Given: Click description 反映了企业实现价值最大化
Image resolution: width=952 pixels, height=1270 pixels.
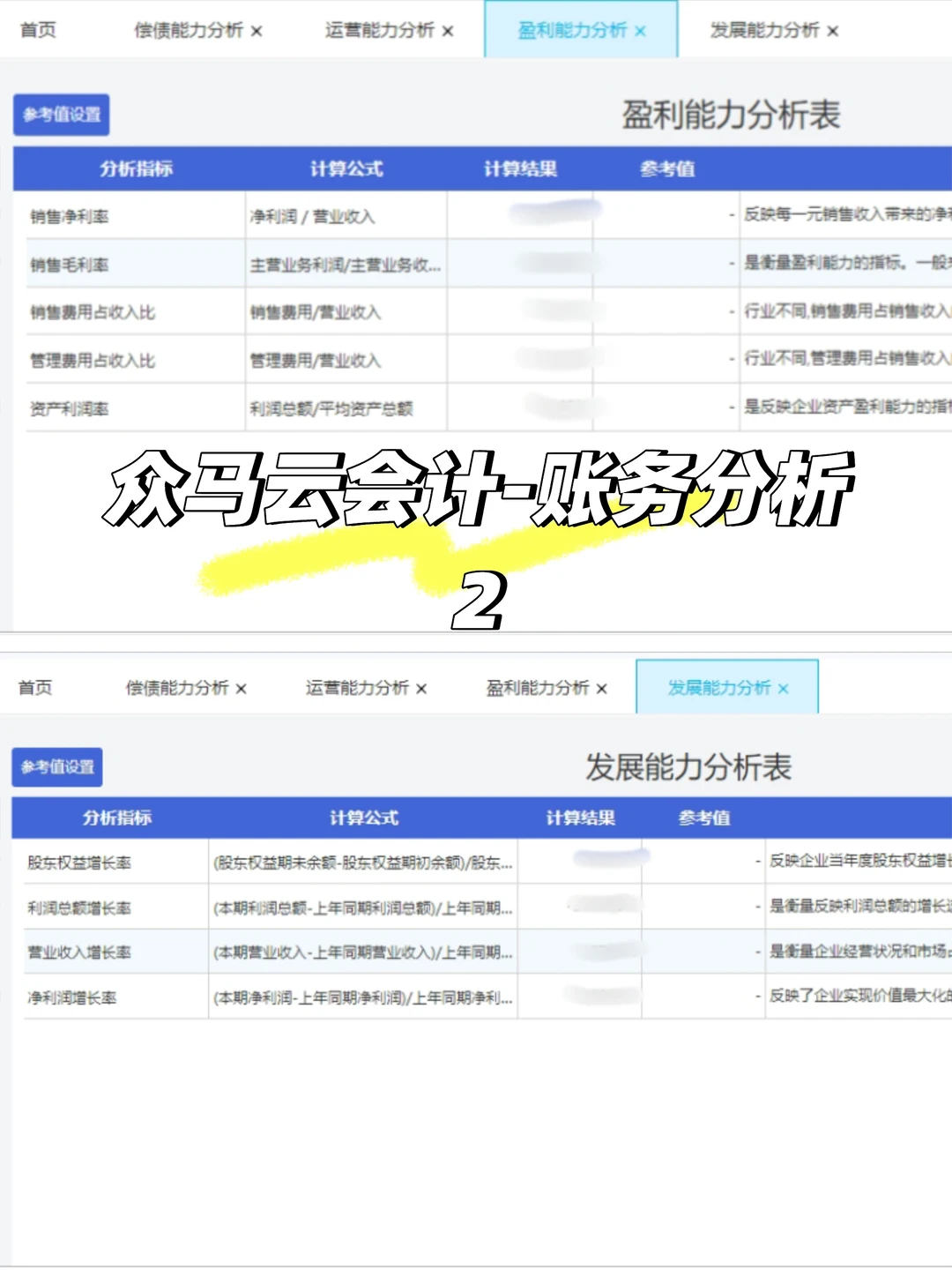Looking at the screenshot, I should [x=860, y=995].
